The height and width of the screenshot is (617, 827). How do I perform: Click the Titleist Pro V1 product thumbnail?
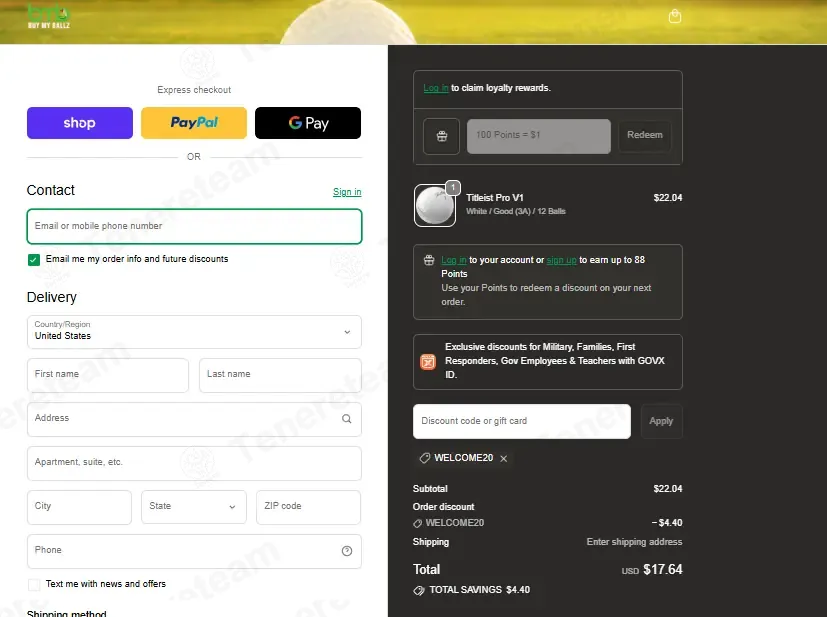435,205
